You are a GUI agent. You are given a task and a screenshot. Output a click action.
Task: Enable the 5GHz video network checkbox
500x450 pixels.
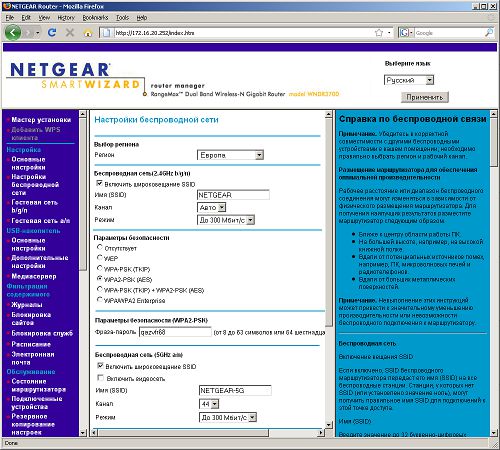click(100, 378)
